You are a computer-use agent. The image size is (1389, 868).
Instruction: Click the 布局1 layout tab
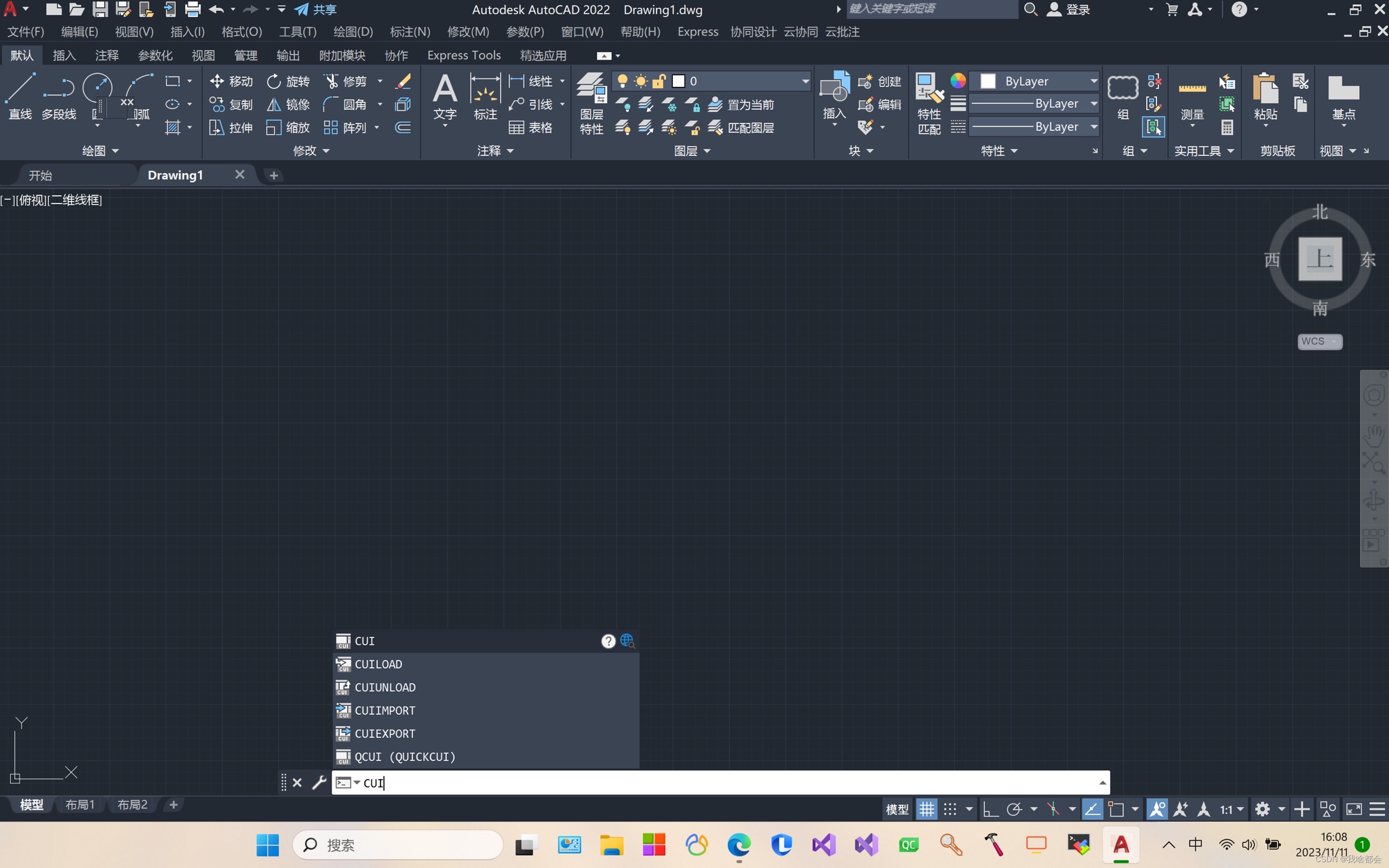(80, 805)
